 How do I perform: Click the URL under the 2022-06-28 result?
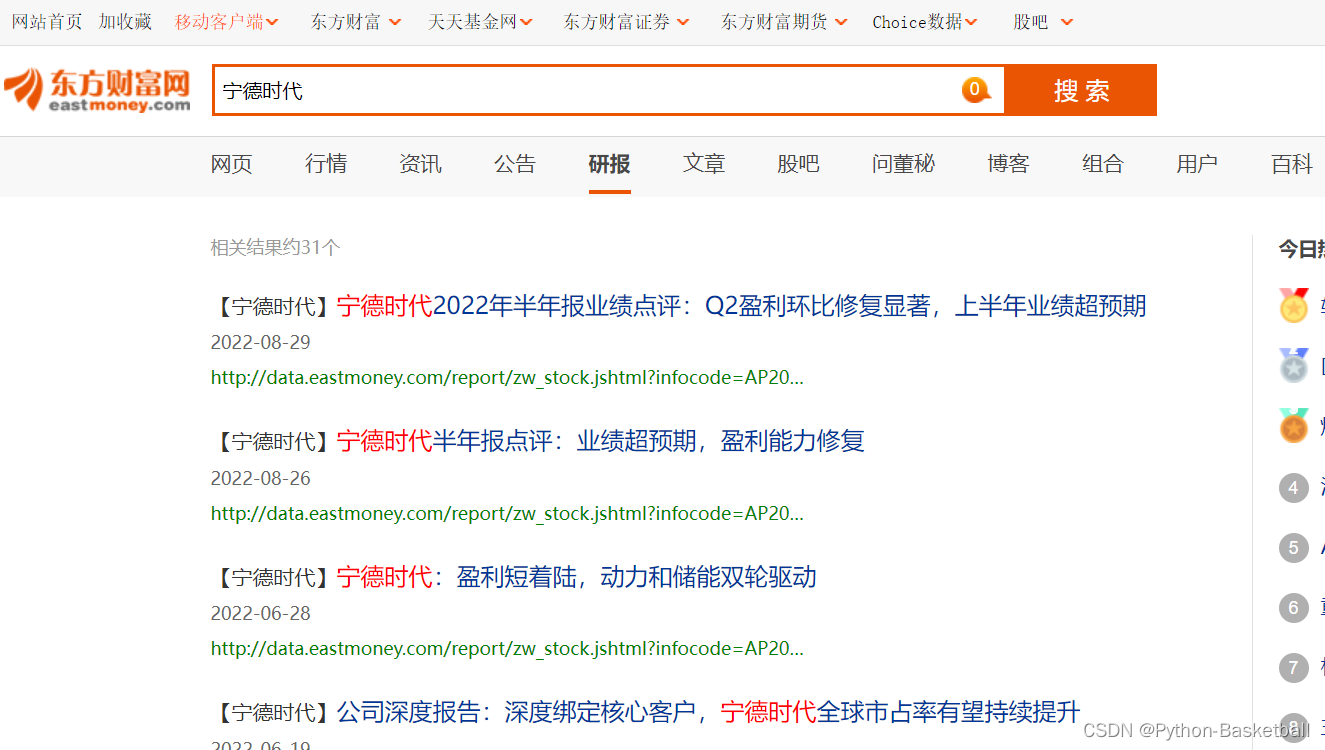tap(507, 649)
